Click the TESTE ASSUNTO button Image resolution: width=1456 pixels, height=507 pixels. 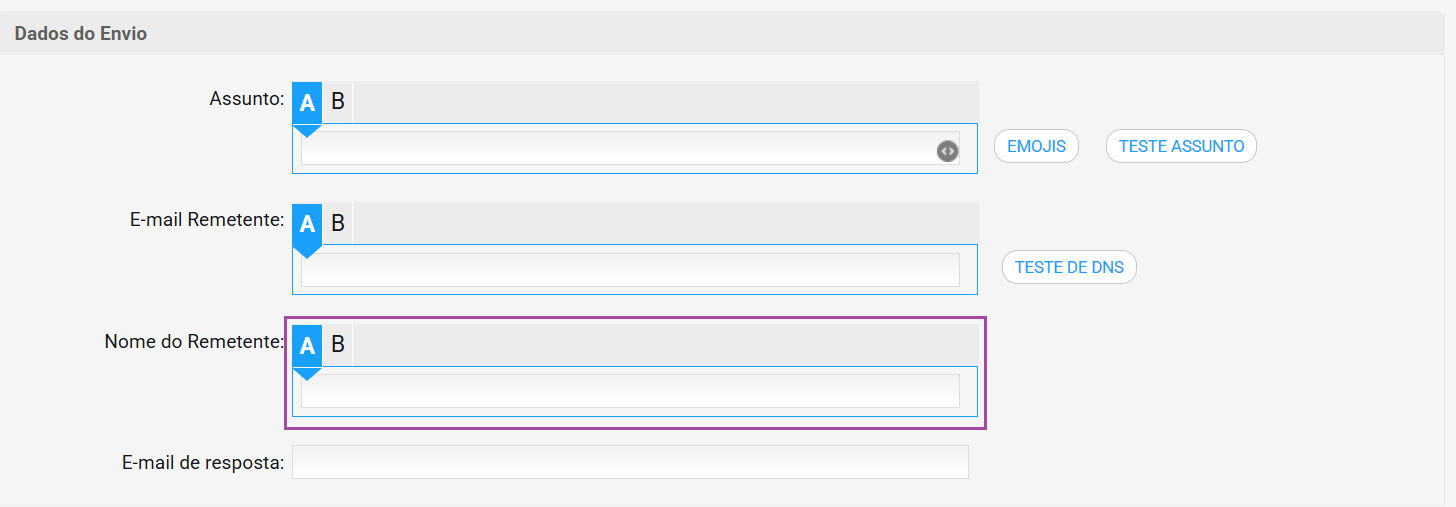1181,146
